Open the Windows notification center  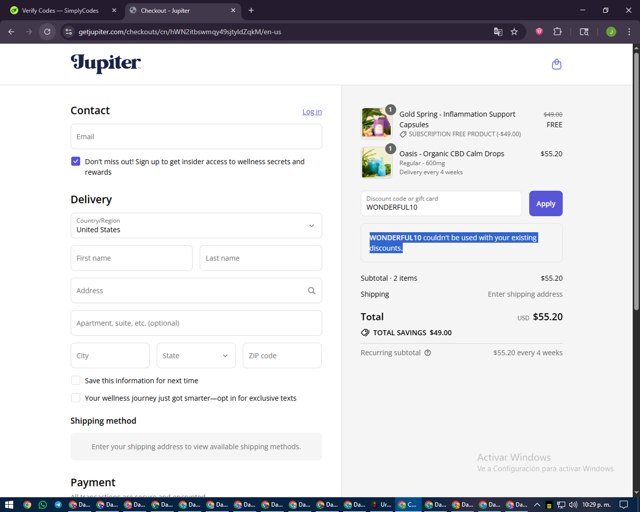[623, 505]
